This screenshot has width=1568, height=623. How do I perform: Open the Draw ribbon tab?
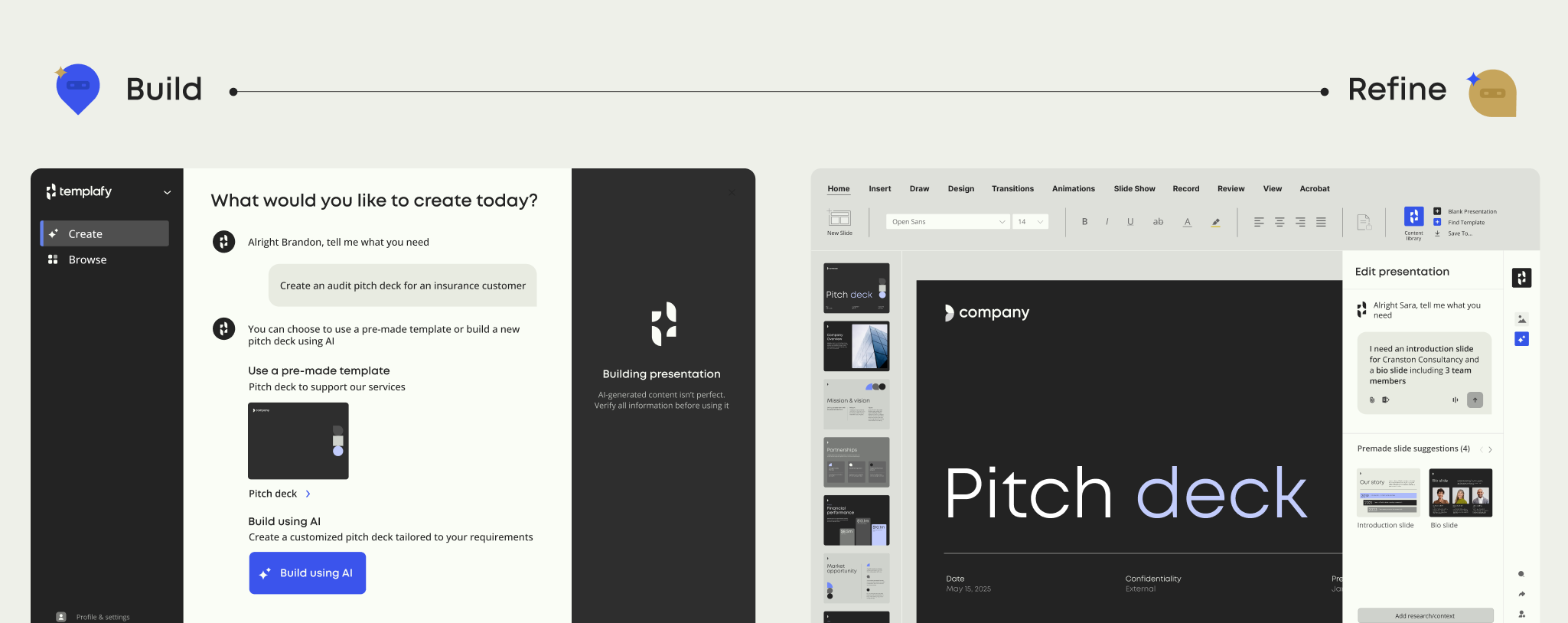[x=919, y=189]
